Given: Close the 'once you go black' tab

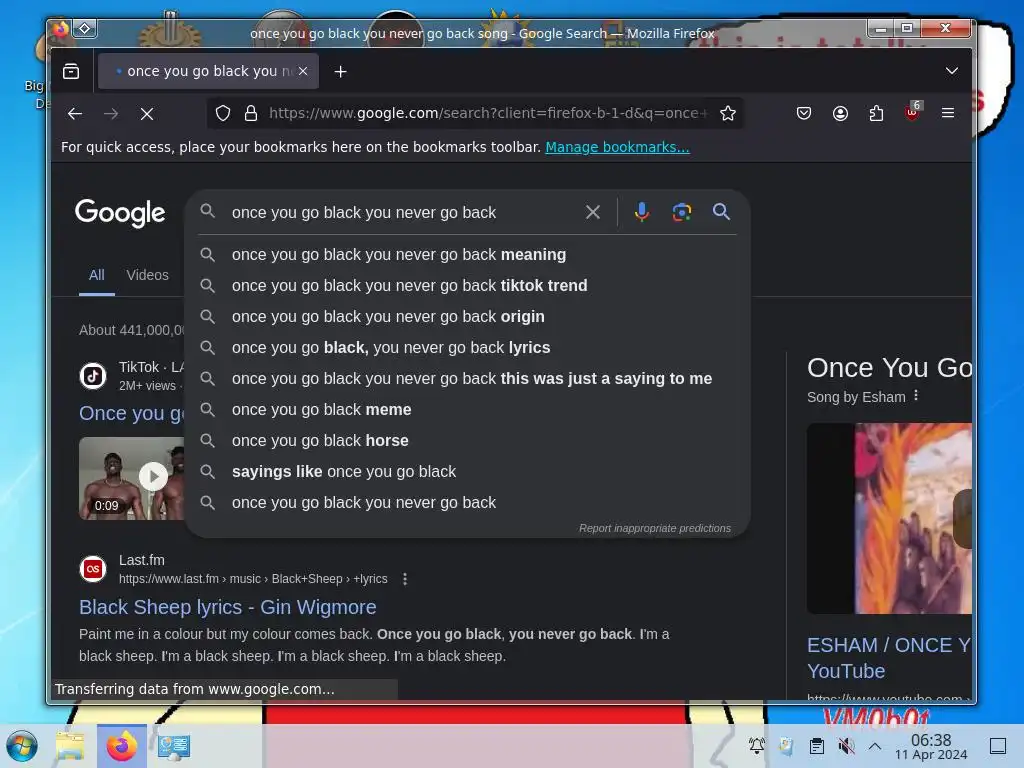Looking at the screenshot, I should click(303, 71).
